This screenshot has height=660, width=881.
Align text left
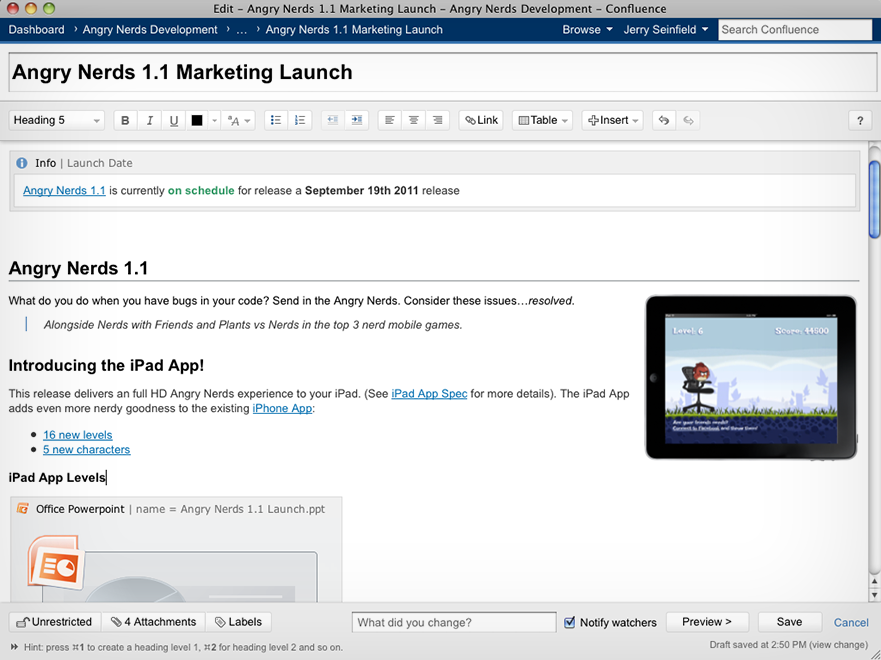389,120
